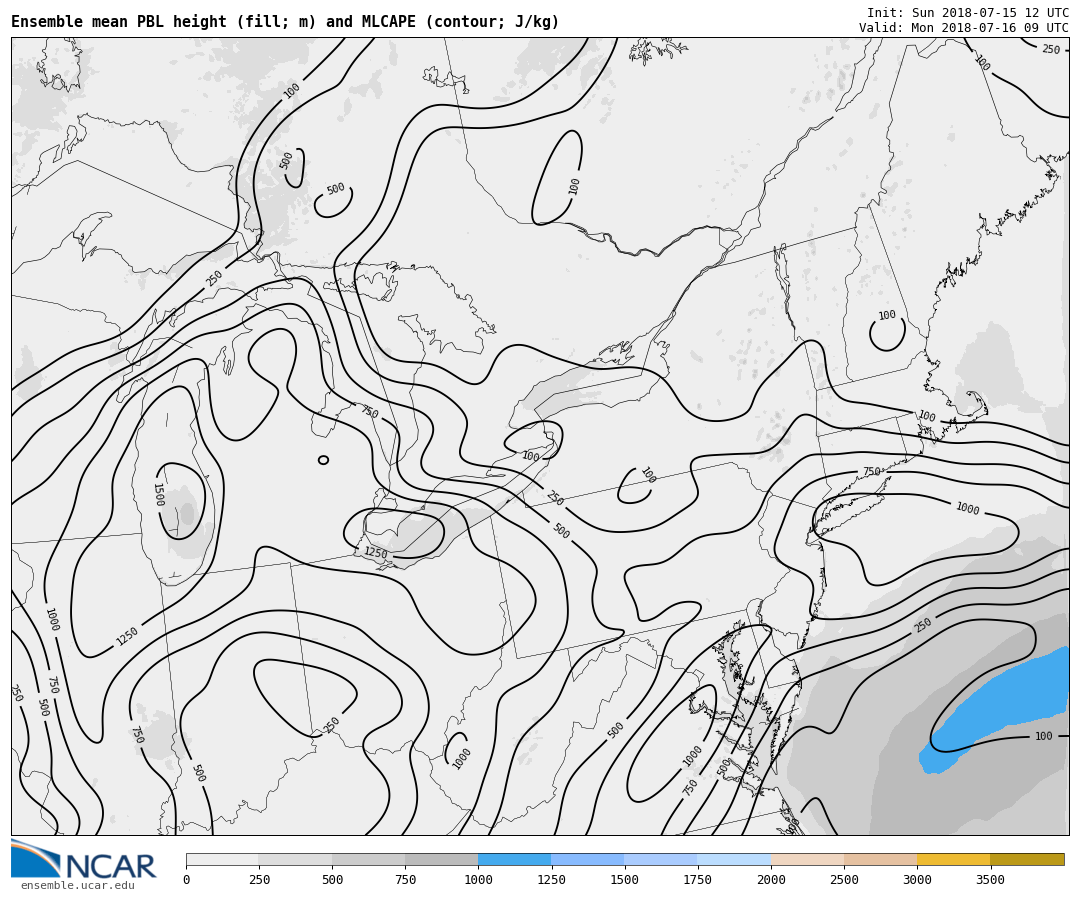
Task: Pick the 750–1000 dark gray colorbar segment
Action: pyautogui.click(x=442, y=859)
